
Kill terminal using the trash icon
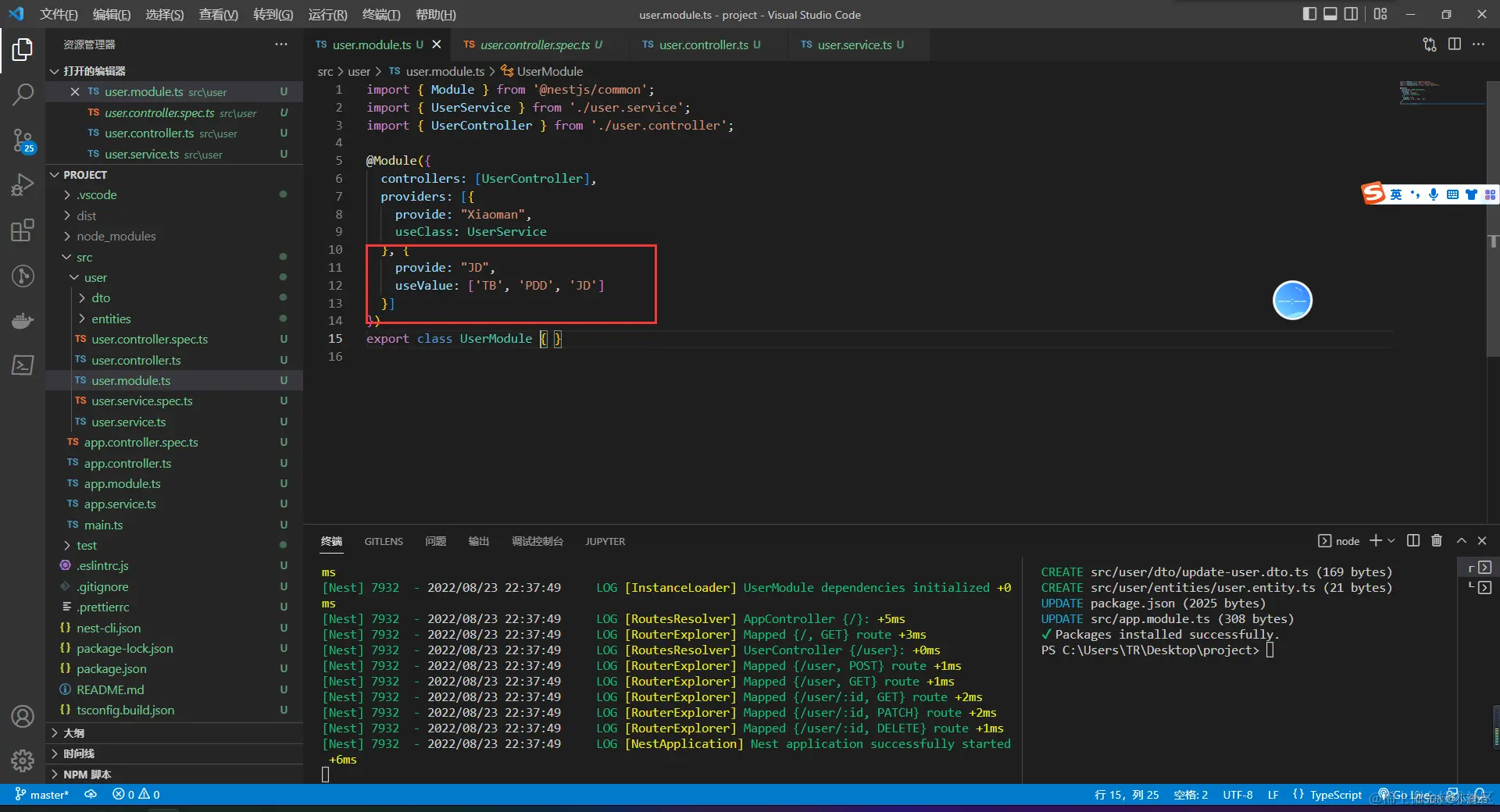(1436, 540)
